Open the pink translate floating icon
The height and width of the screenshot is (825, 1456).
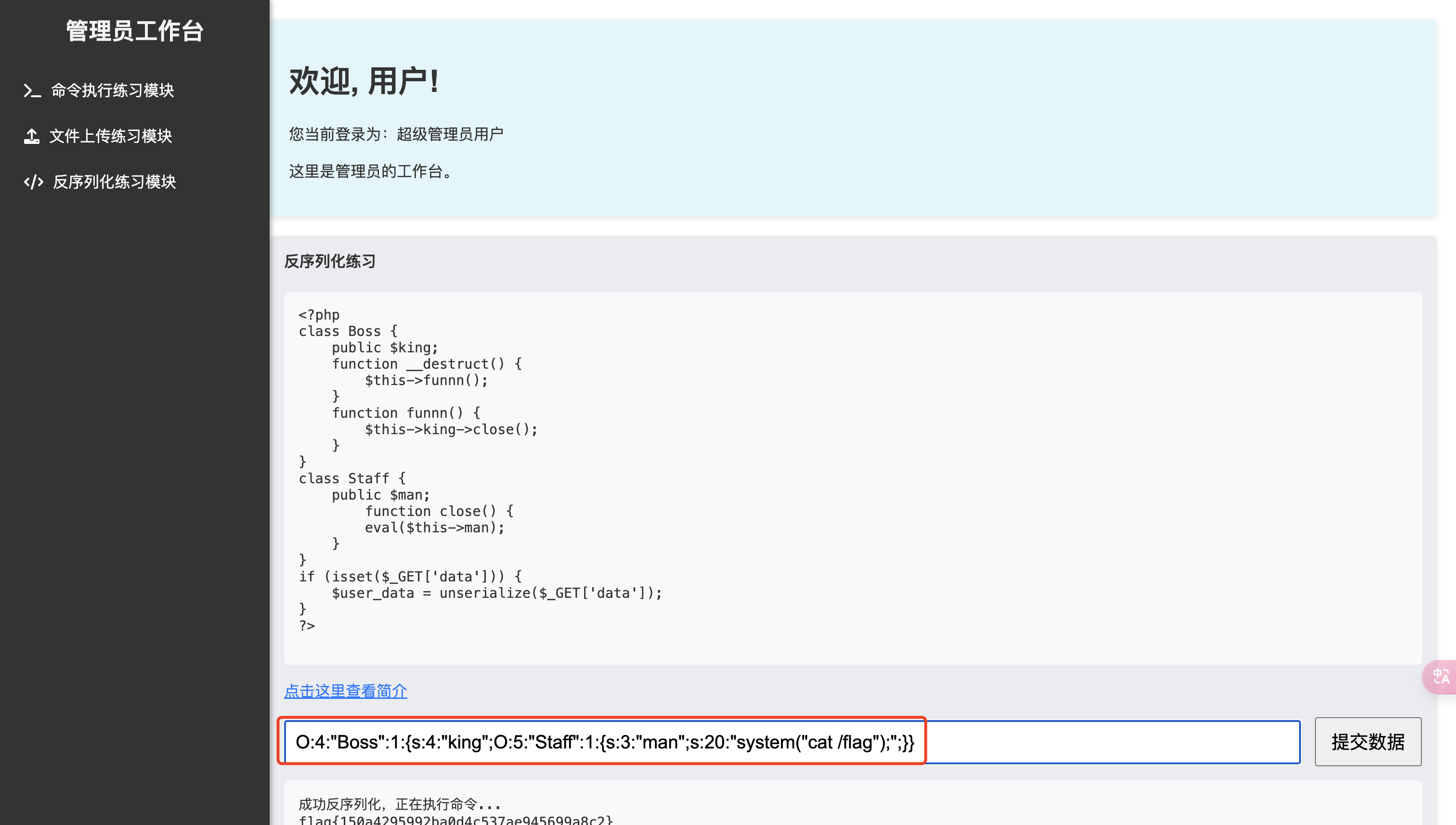tap(1440, 677)
